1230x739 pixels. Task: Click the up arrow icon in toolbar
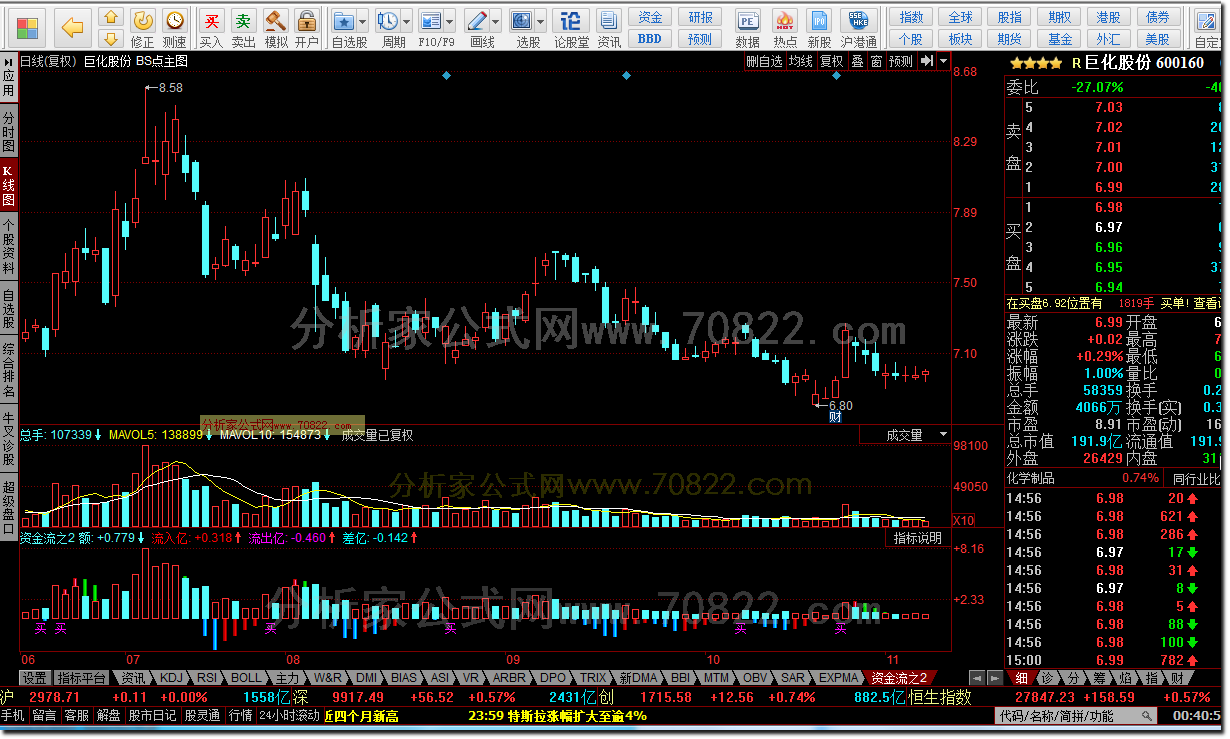112,17
